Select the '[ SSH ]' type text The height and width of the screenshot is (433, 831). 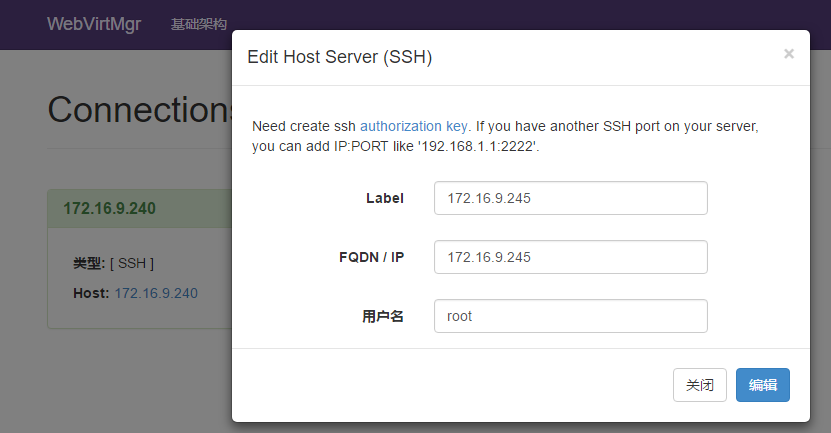coord(132,263)
